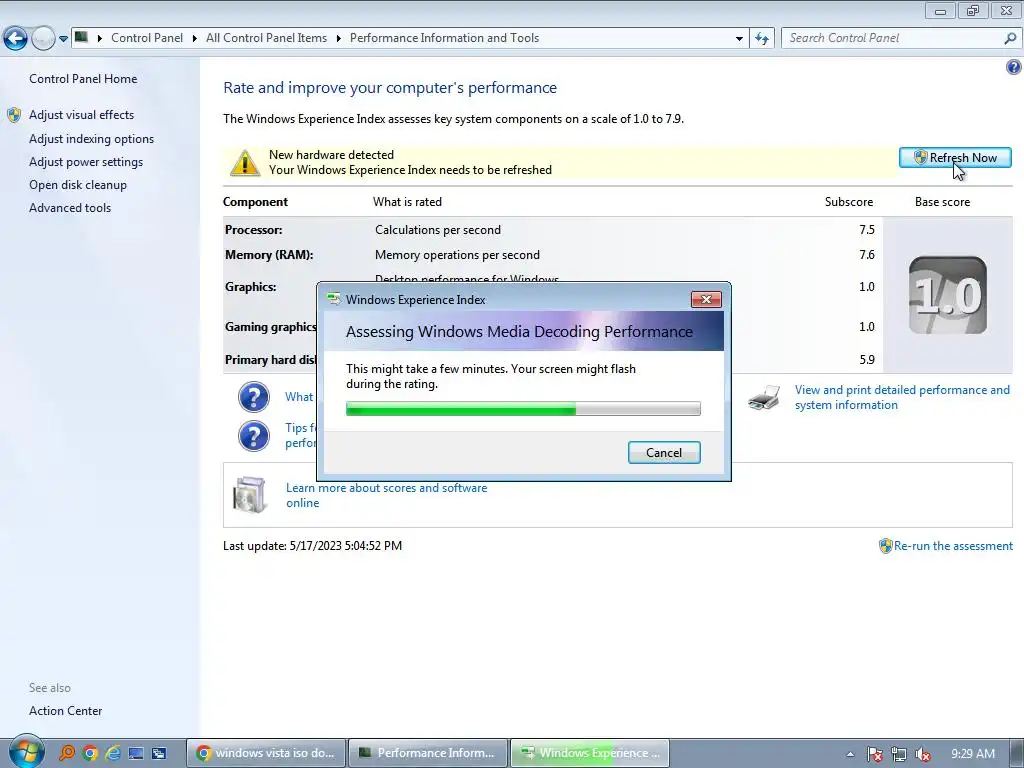The height and width of the screenshot is (768, 1024).
Task: Click the hard disk subscore 5.9
Action: 867,360
